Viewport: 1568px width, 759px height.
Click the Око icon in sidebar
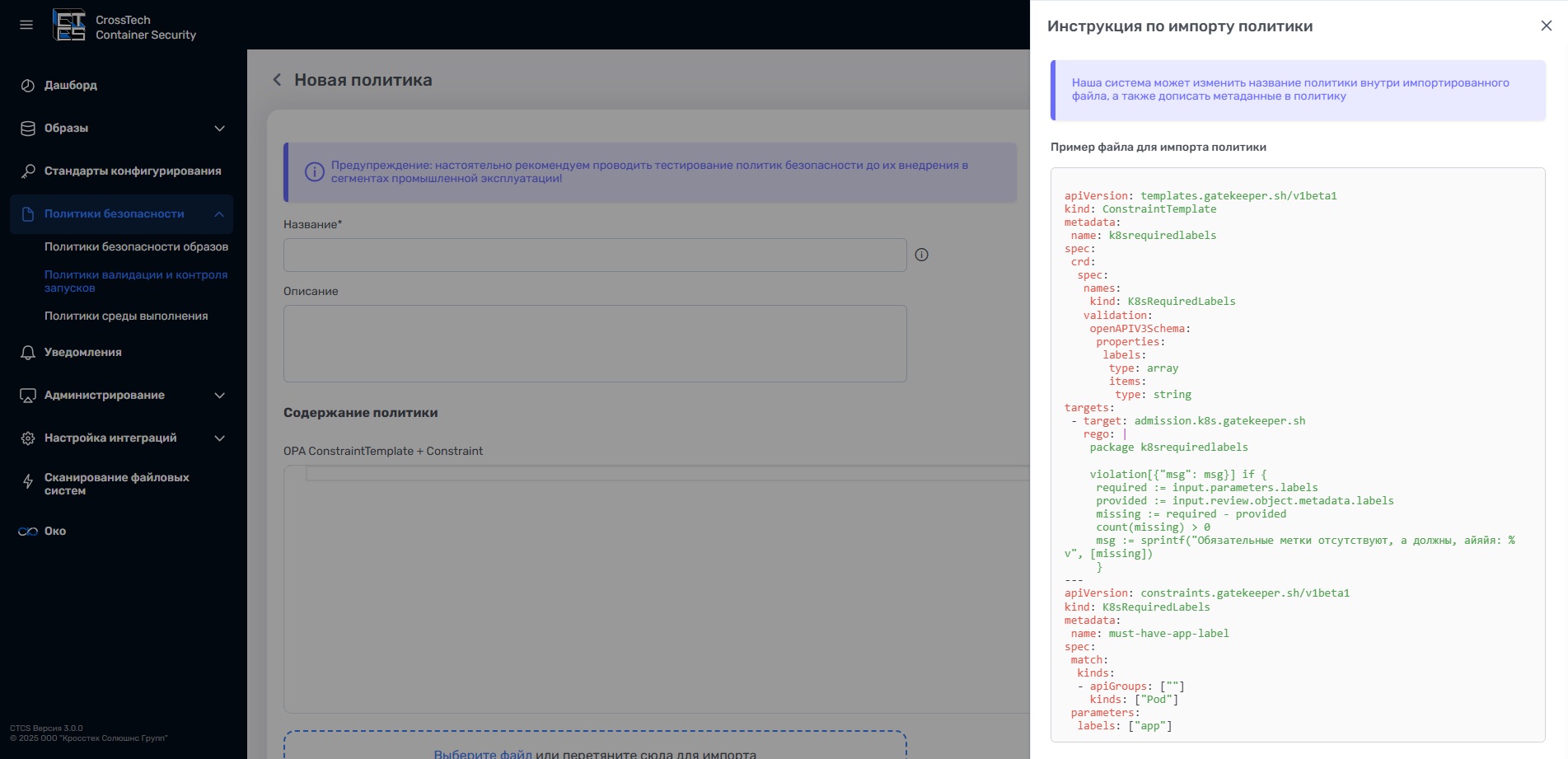point(28,532)
